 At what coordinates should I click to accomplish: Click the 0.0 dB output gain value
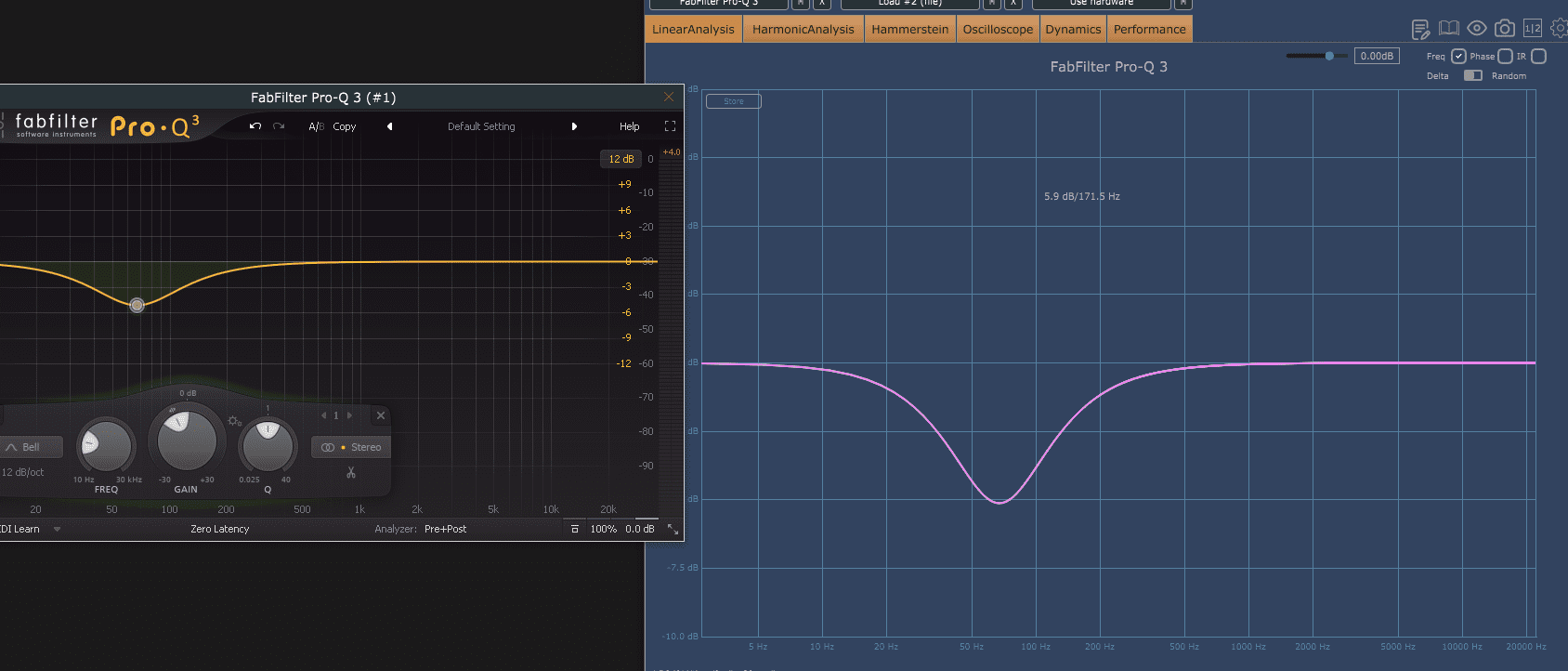coord(639,529)
